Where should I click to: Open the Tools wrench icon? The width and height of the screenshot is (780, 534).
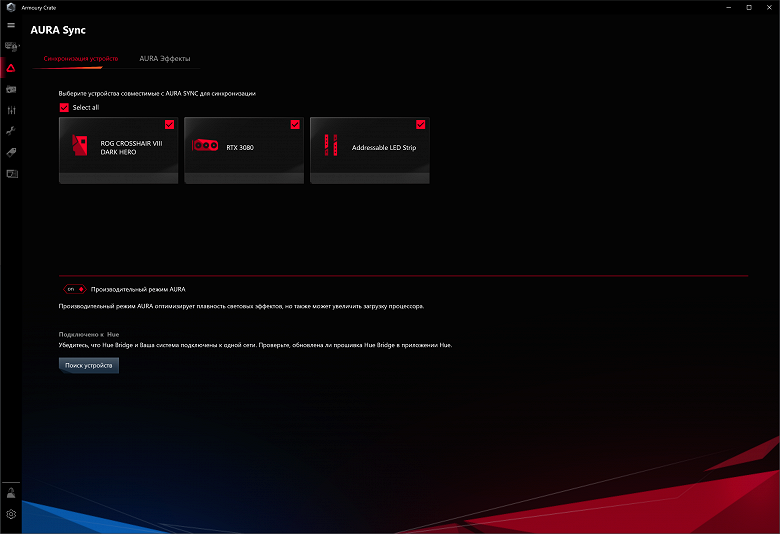click(11, 131)
